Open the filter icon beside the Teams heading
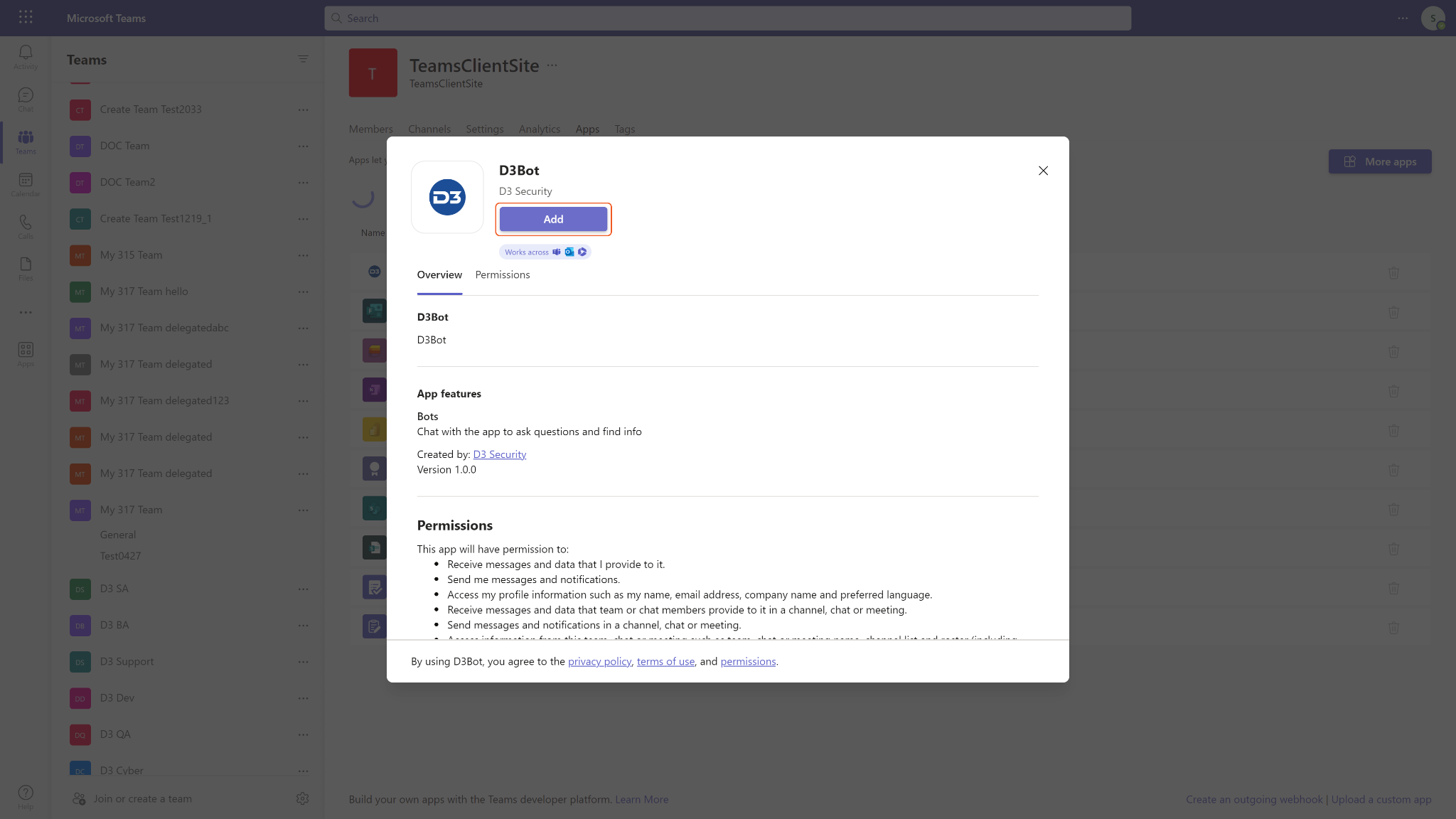The image size is (1456, 819). pyautogui.click(x=303, y=59)
